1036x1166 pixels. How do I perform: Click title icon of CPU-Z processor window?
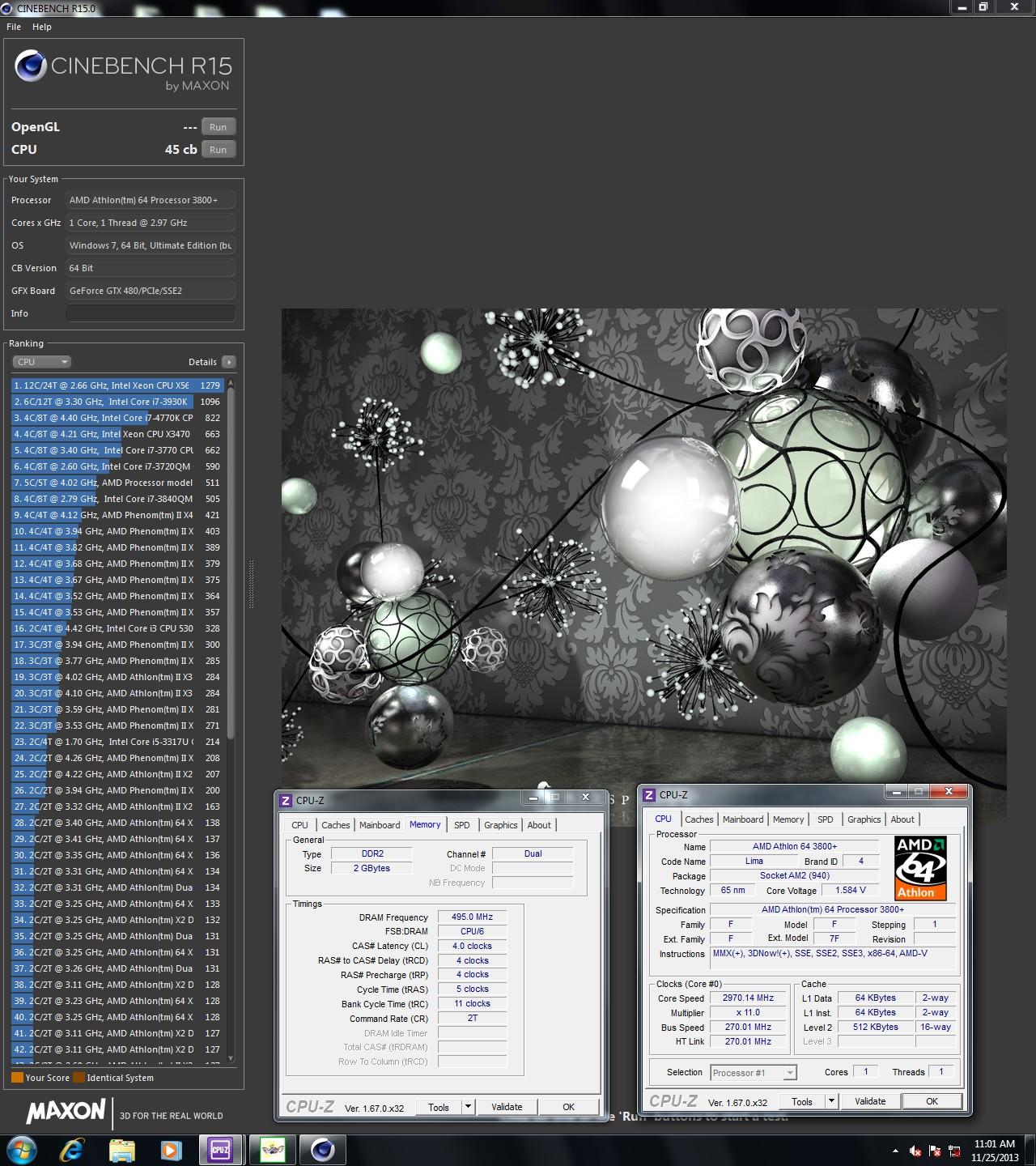tap(649, 795)
